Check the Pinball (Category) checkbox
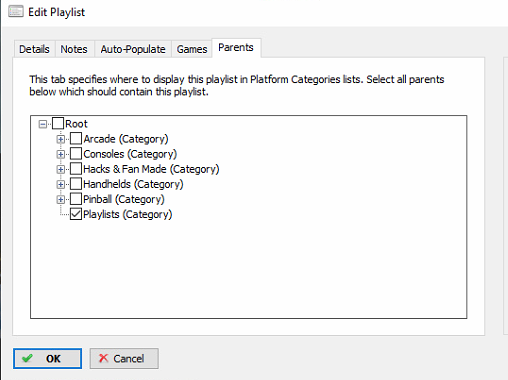 point(76,199)
